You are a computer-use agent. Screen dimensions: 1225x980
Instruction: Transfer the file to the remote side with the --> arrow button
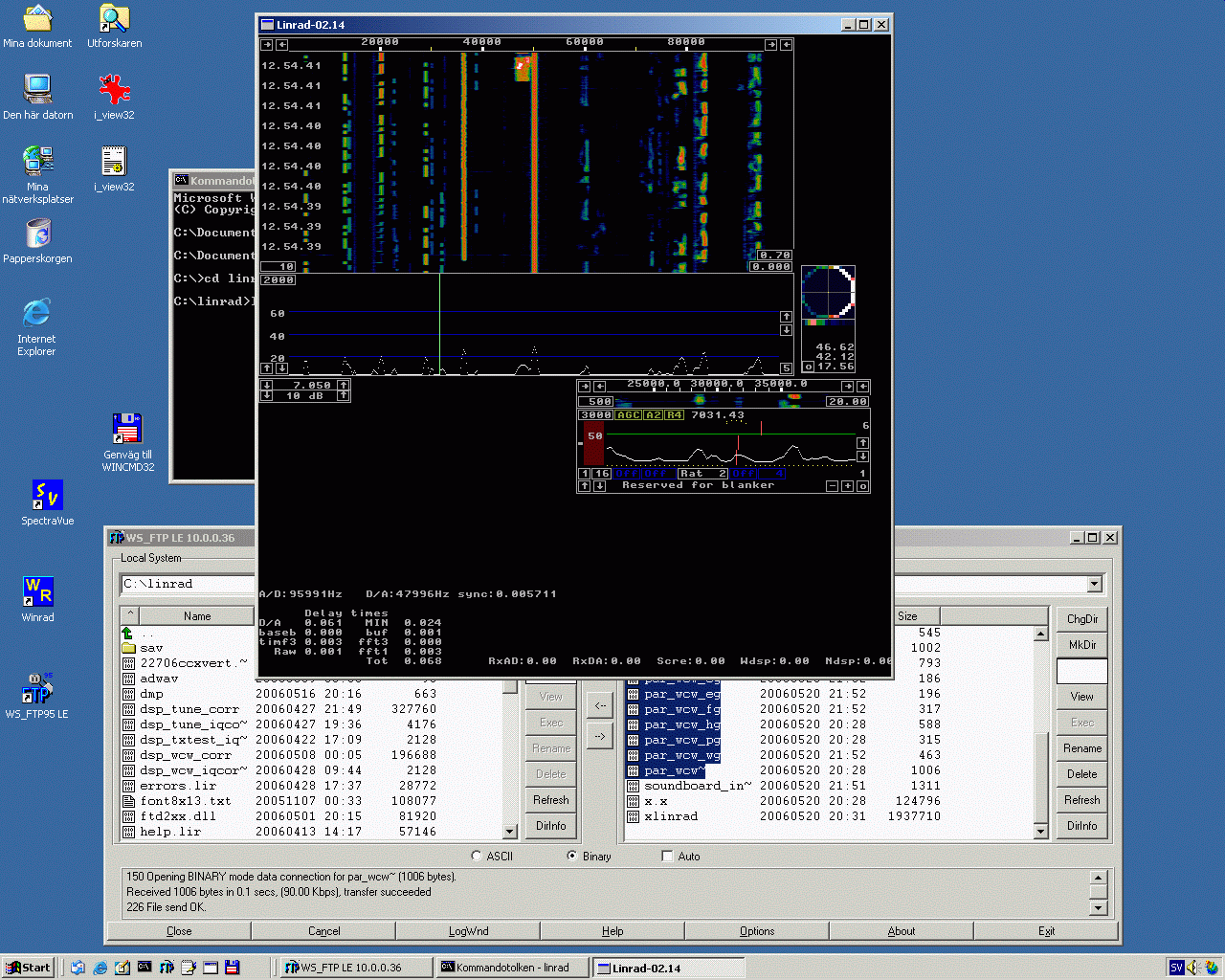[x=600, y=736]
